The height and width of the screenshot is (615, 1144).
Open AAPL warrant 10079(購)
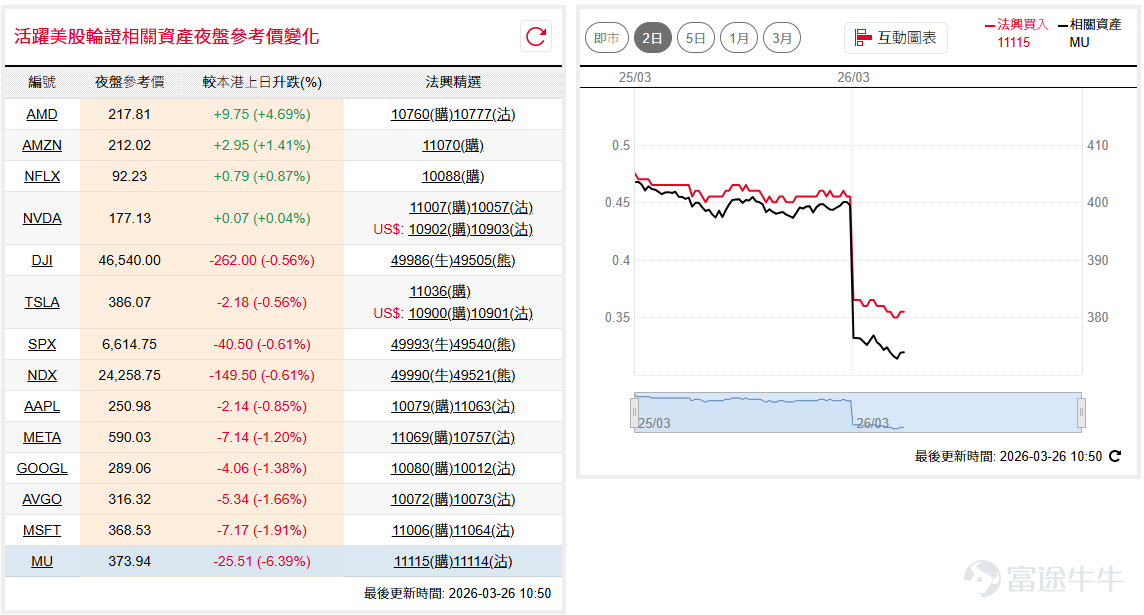422,406
